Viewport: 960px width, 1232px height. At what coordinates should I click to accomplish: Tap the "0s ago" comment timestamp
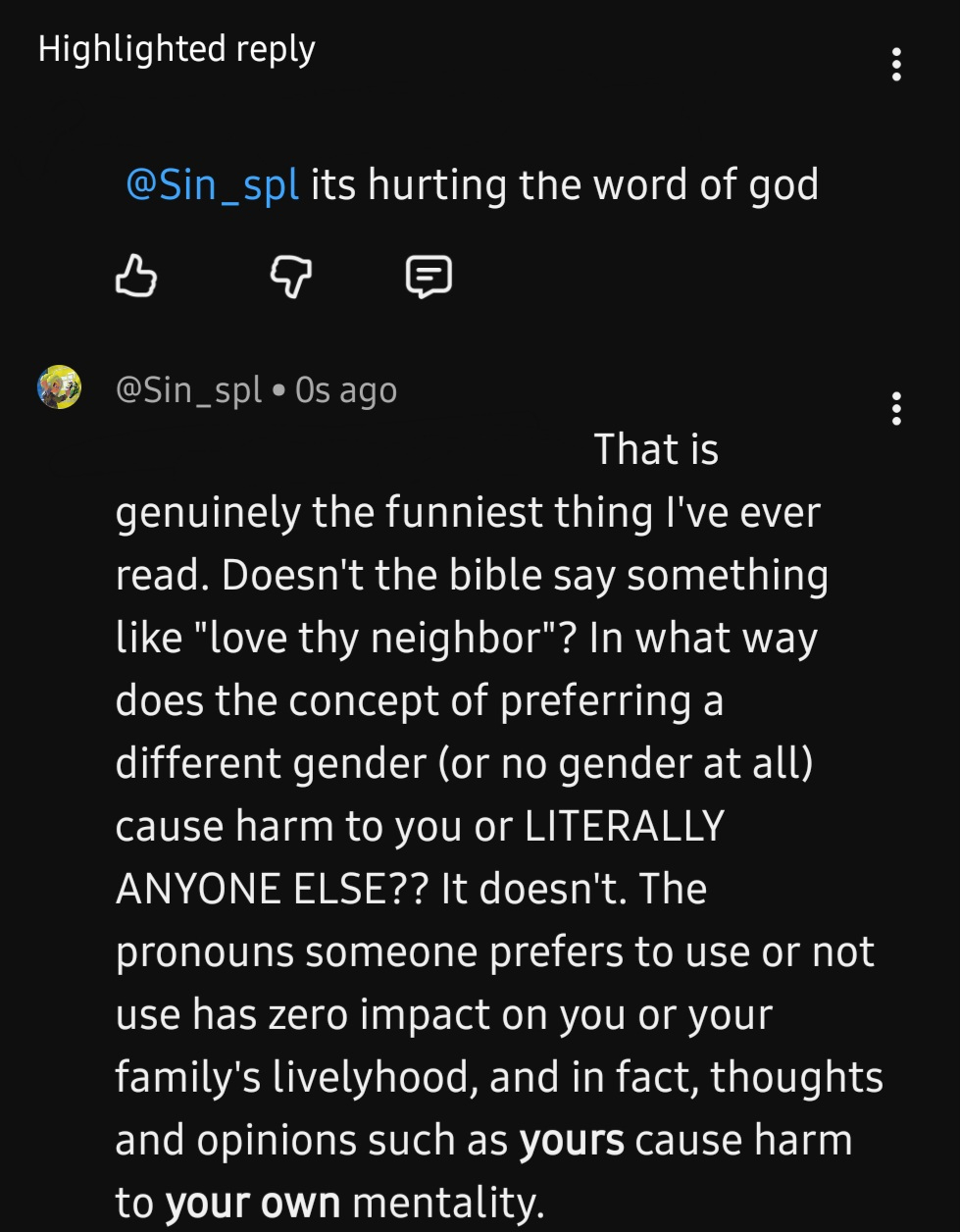coord(346,390)
